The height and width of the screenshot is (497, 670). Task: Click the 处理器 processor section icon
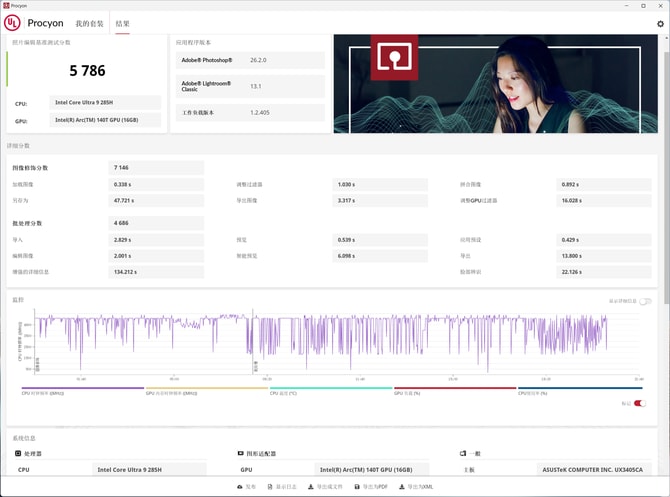point(19,453)
